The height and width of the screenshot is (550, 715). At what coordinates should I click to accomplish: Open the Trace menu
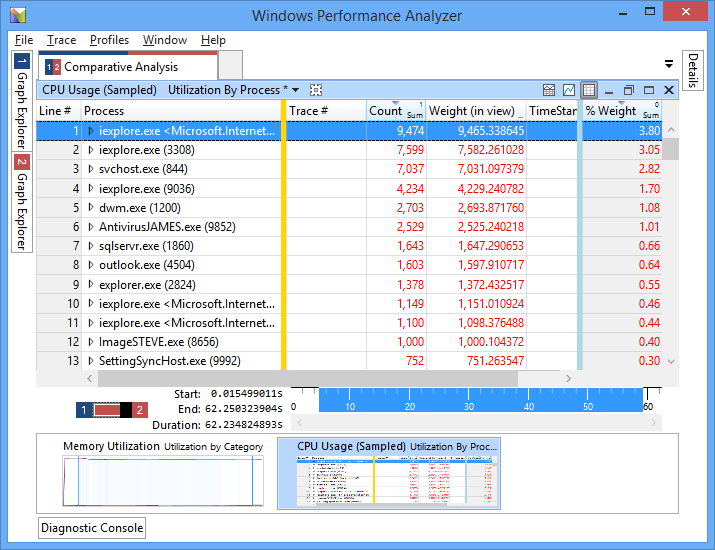(x=61, y=40)
